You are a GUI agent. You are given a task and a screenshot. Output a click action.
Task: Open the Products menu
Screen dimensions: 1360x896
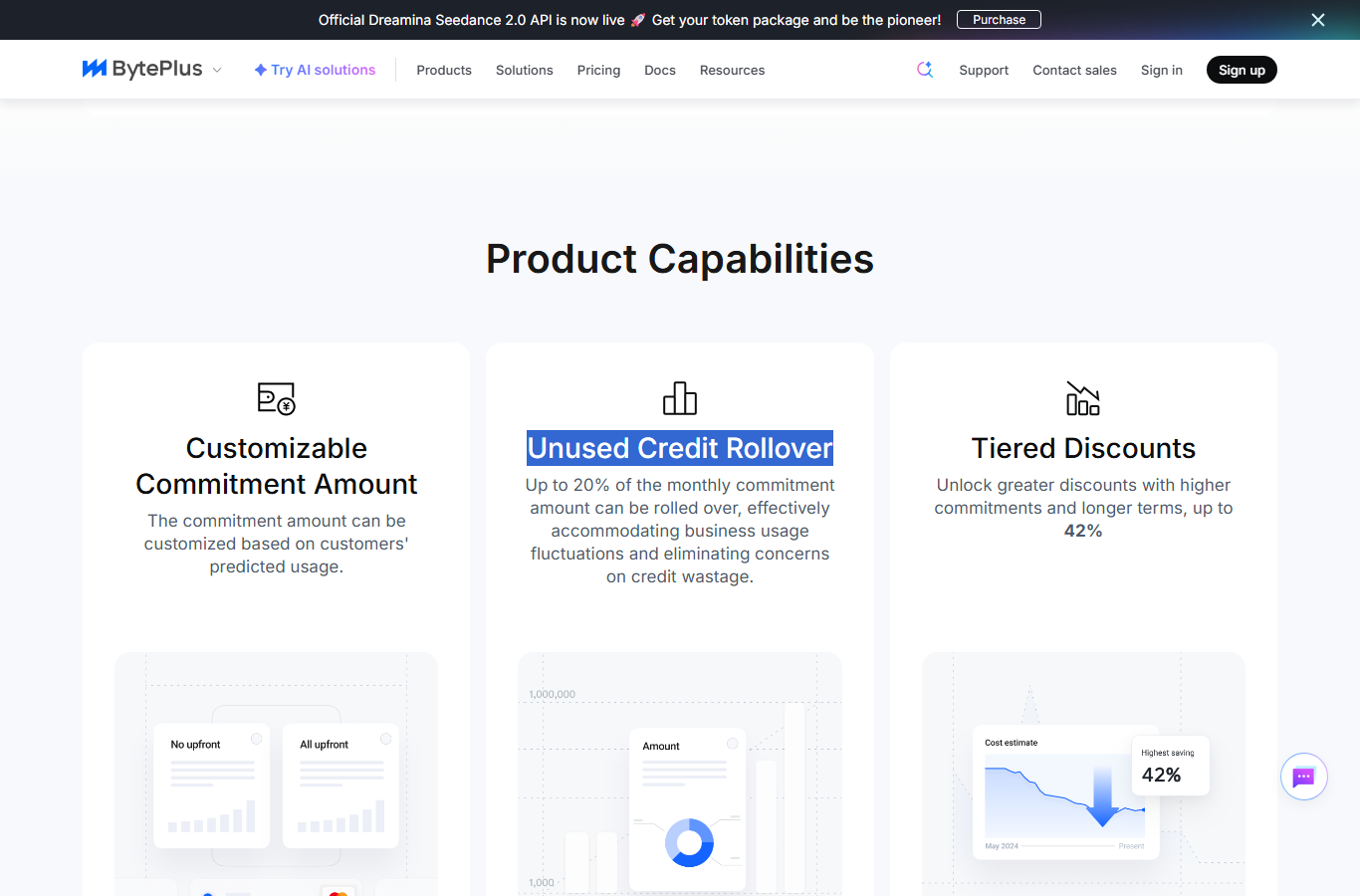pyautogui.click(x=444, y=70)
